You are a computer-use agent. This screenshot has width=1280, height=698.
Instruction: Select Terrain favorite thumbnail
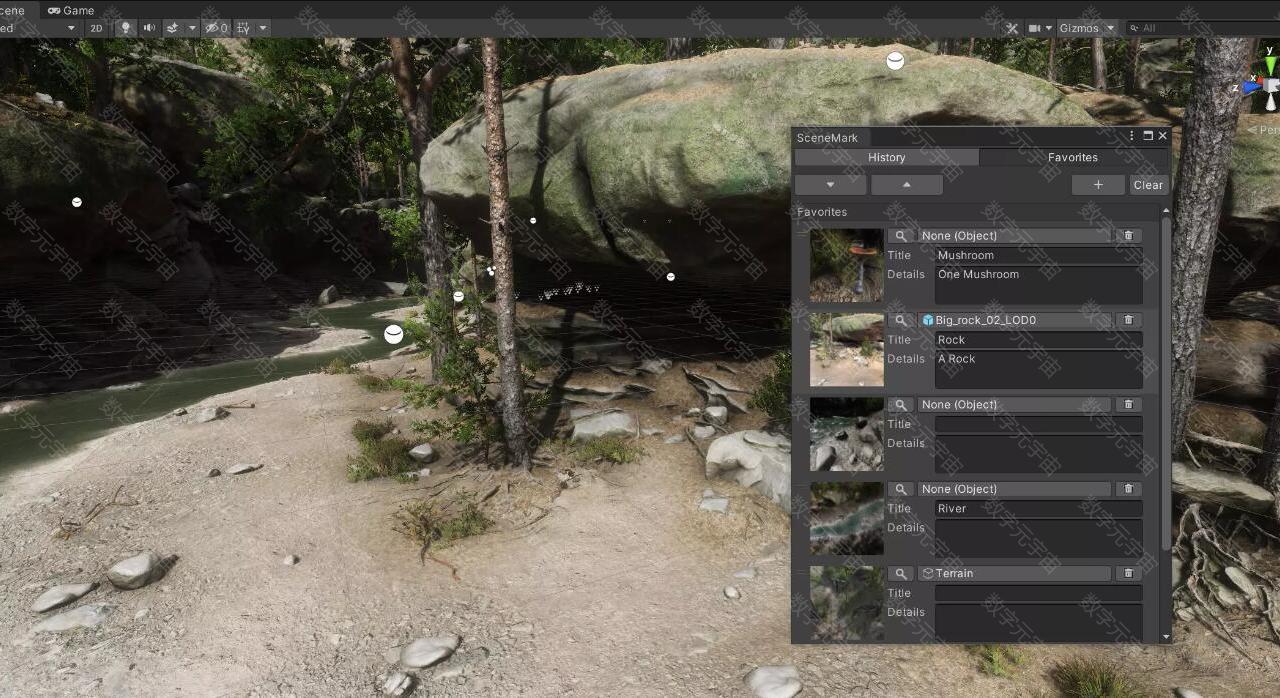[x=847, y=603]
